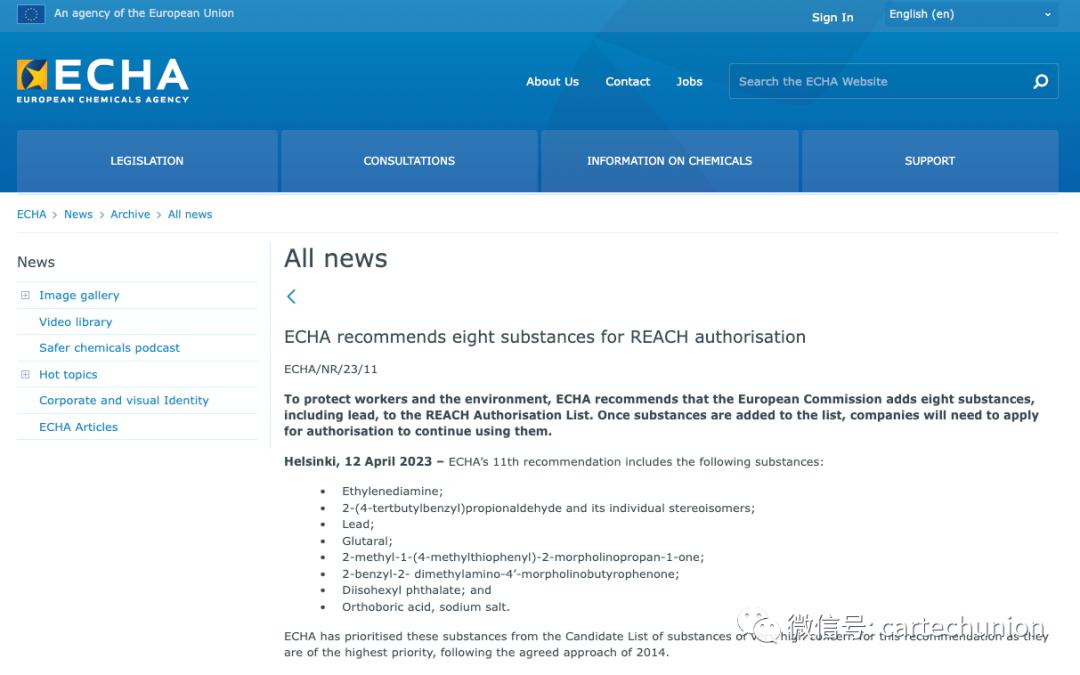This screenshot has width=1080, height=675.
Task: Open the CONSULTATIONS menu
Action: click(409, 160)
